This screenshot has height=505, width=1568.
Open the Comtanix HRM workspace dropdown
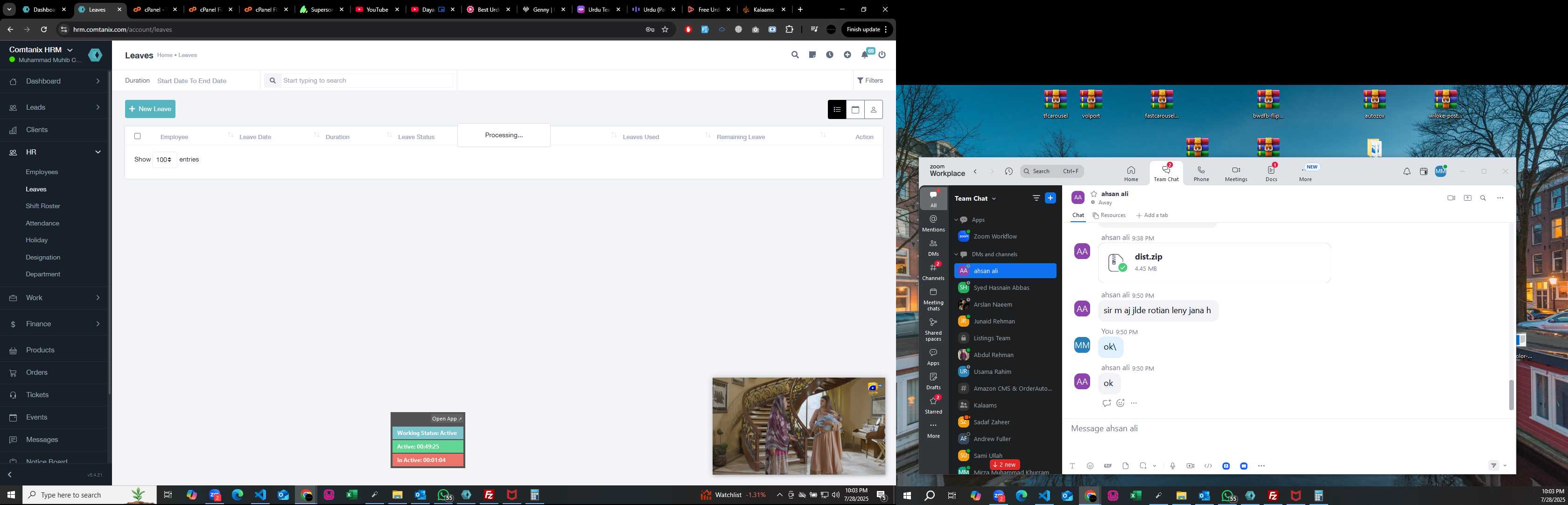pos(42,49)
